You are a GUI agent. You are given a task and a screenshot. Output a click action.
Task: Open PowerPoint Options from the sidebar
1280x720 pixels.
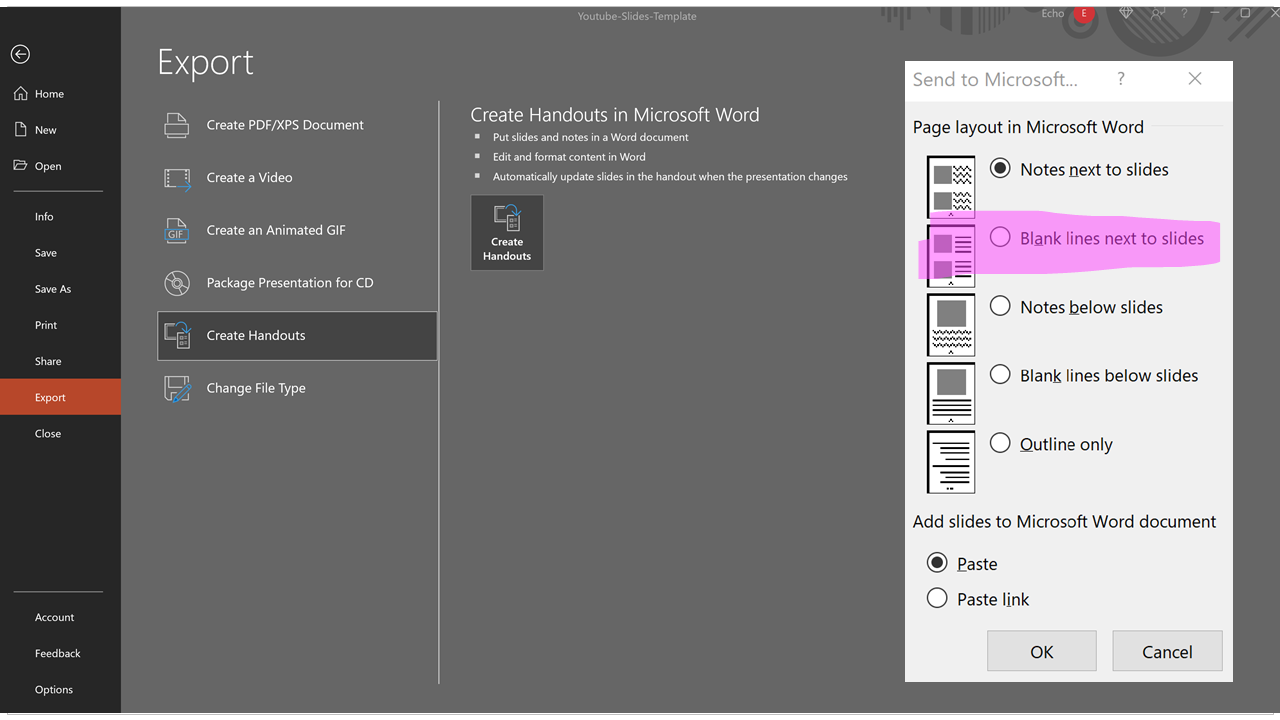(53, 689)
